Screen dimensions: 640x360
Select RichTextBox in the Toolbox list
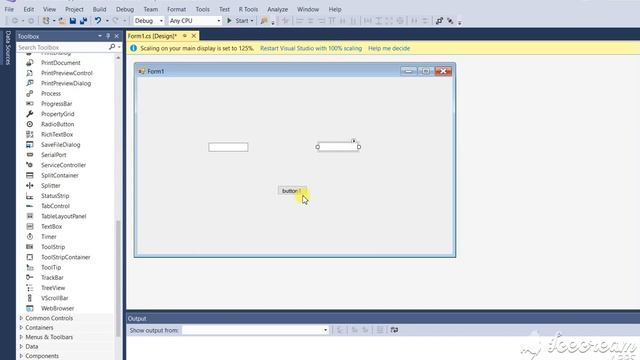pos(57,134)
